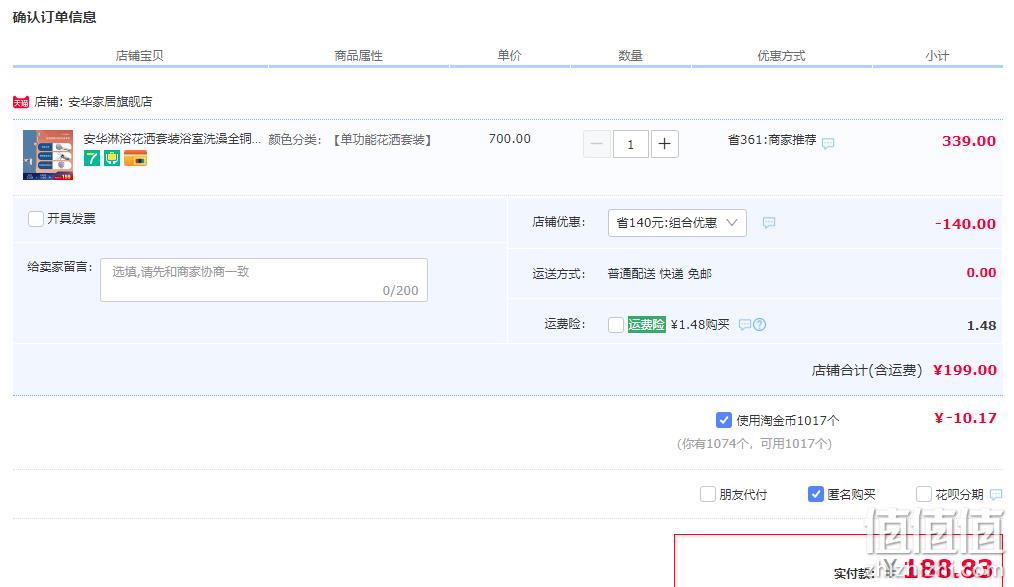Increase quantity with the plus button

[x=664, y=144]
